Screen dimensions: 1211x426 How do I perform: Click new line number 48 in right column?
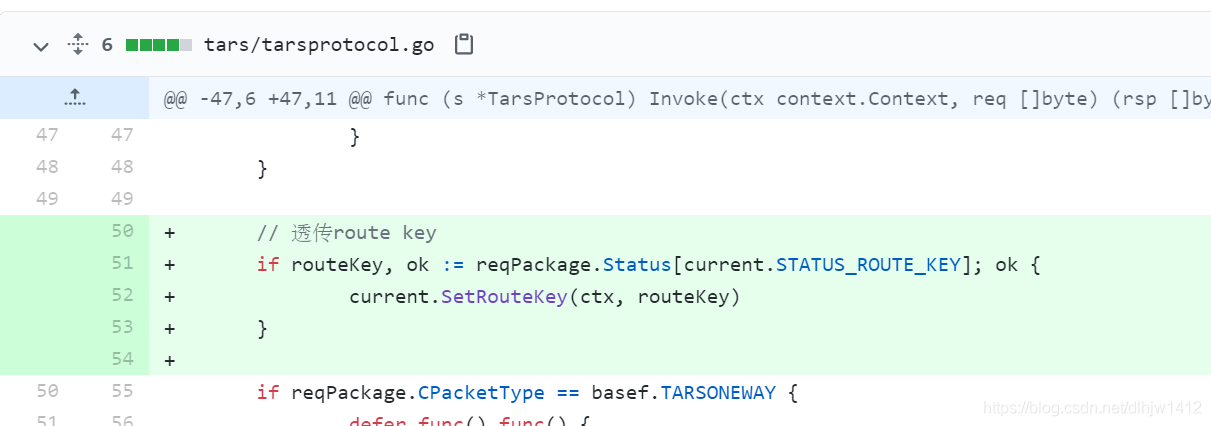(122, 167)
